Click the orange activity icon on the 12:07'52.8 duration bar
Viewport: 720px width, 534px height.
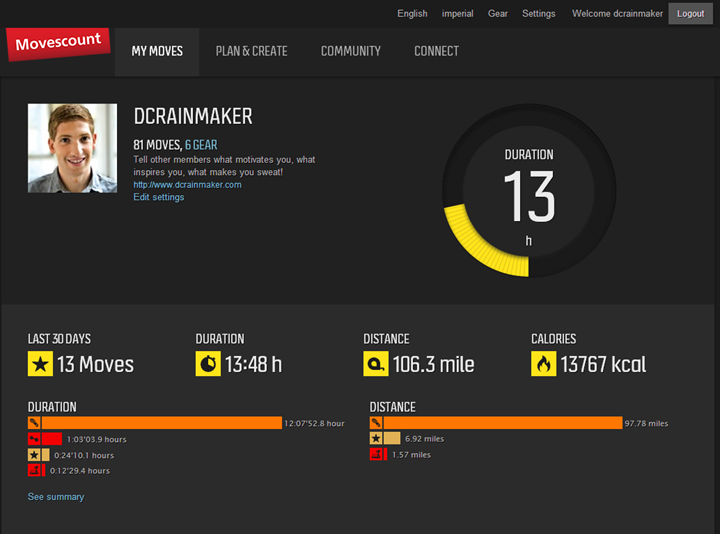click(x=34, y=423)
